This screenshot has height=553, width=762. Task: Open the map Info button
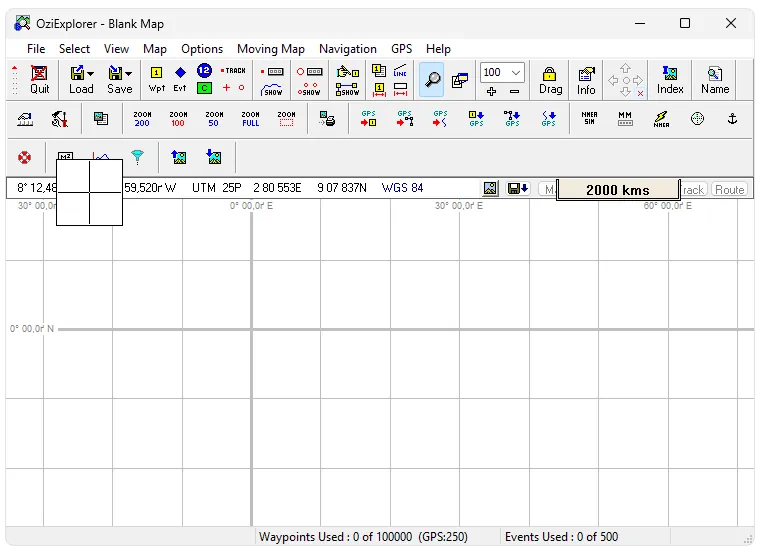point(586,80)
